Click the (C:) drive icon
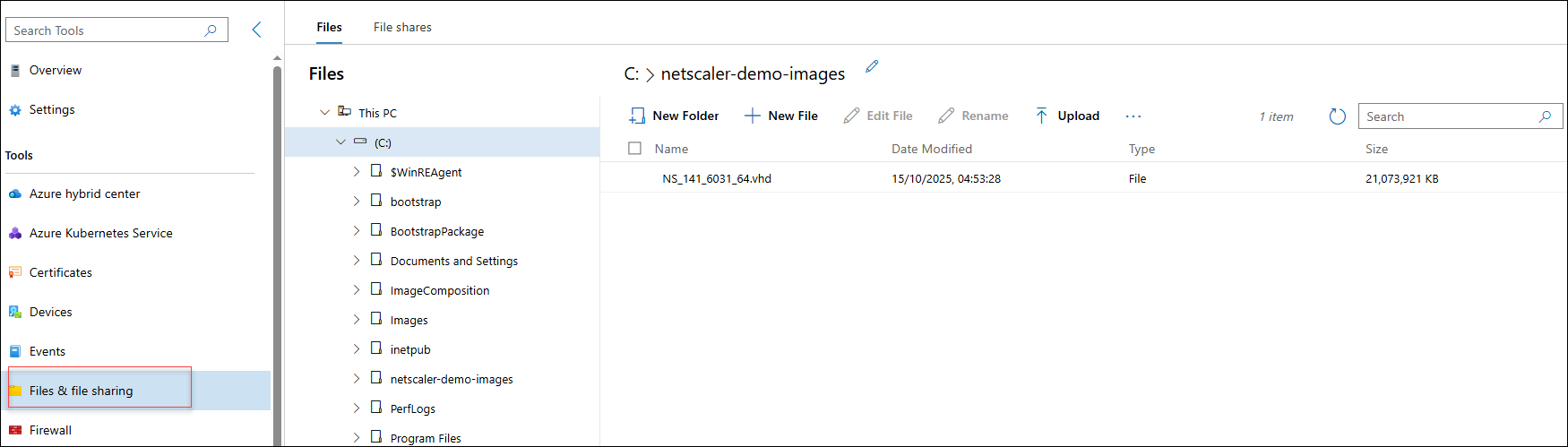Image resolution: width=1568 pixels, height=447 pixels. (360, 142)
